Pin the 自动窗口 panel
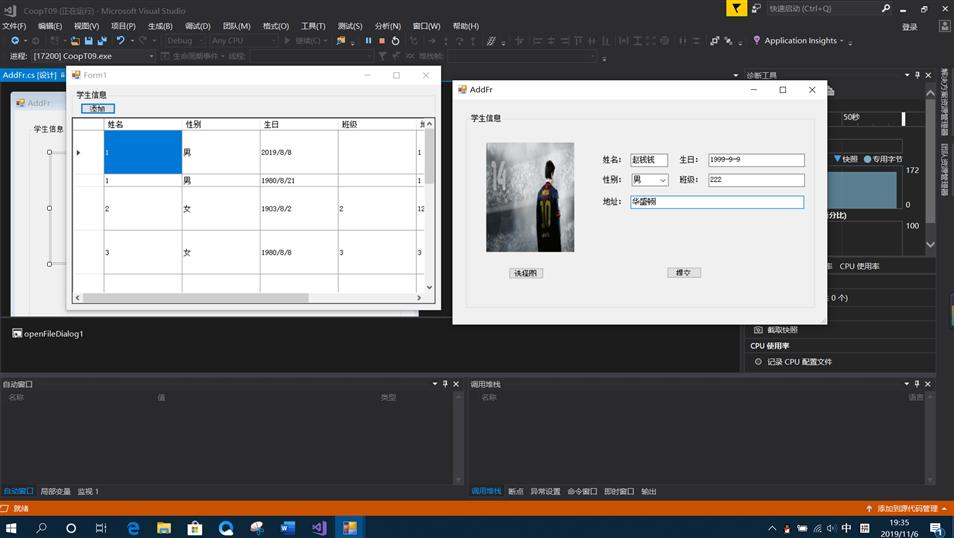The height and width of the screenshot is (538, 954). coord(445,384)
